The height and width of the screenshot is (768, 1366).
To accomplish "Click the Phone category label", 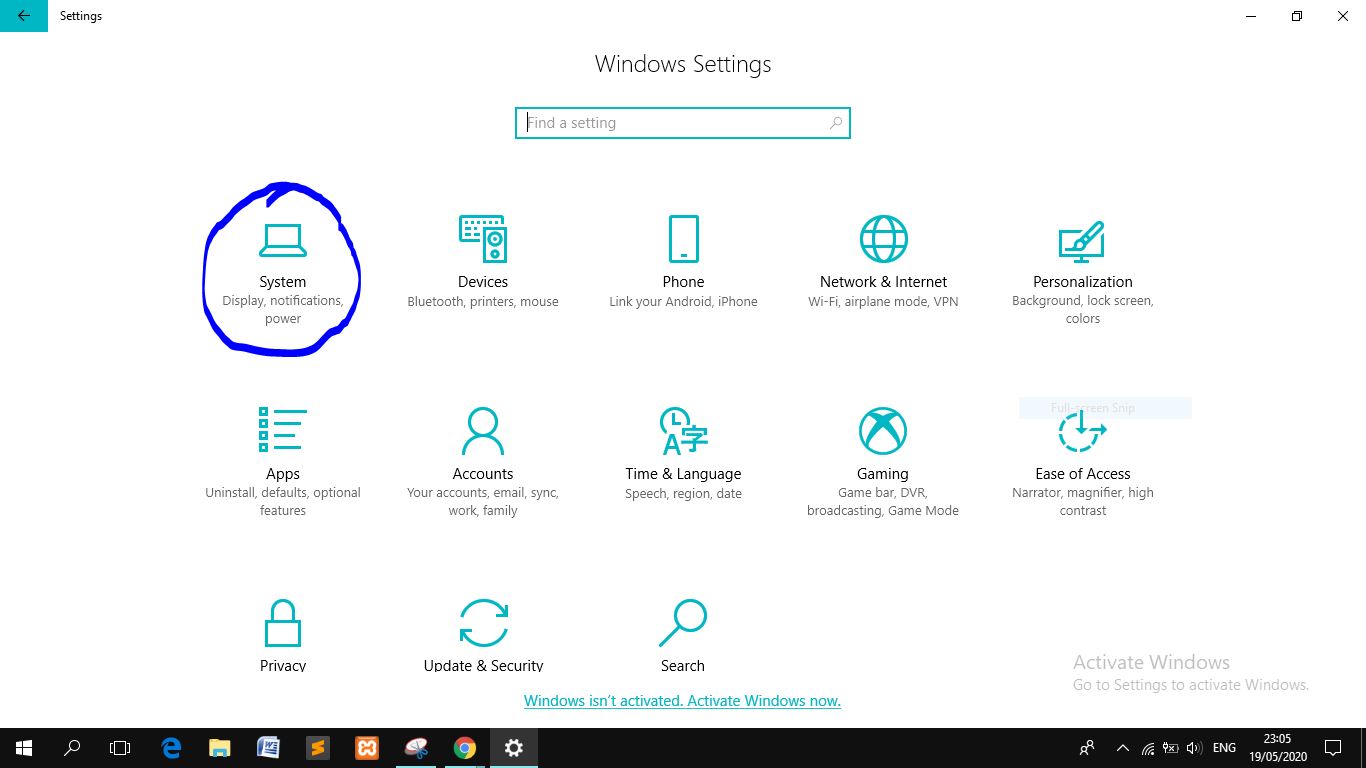I will point(683,282).
